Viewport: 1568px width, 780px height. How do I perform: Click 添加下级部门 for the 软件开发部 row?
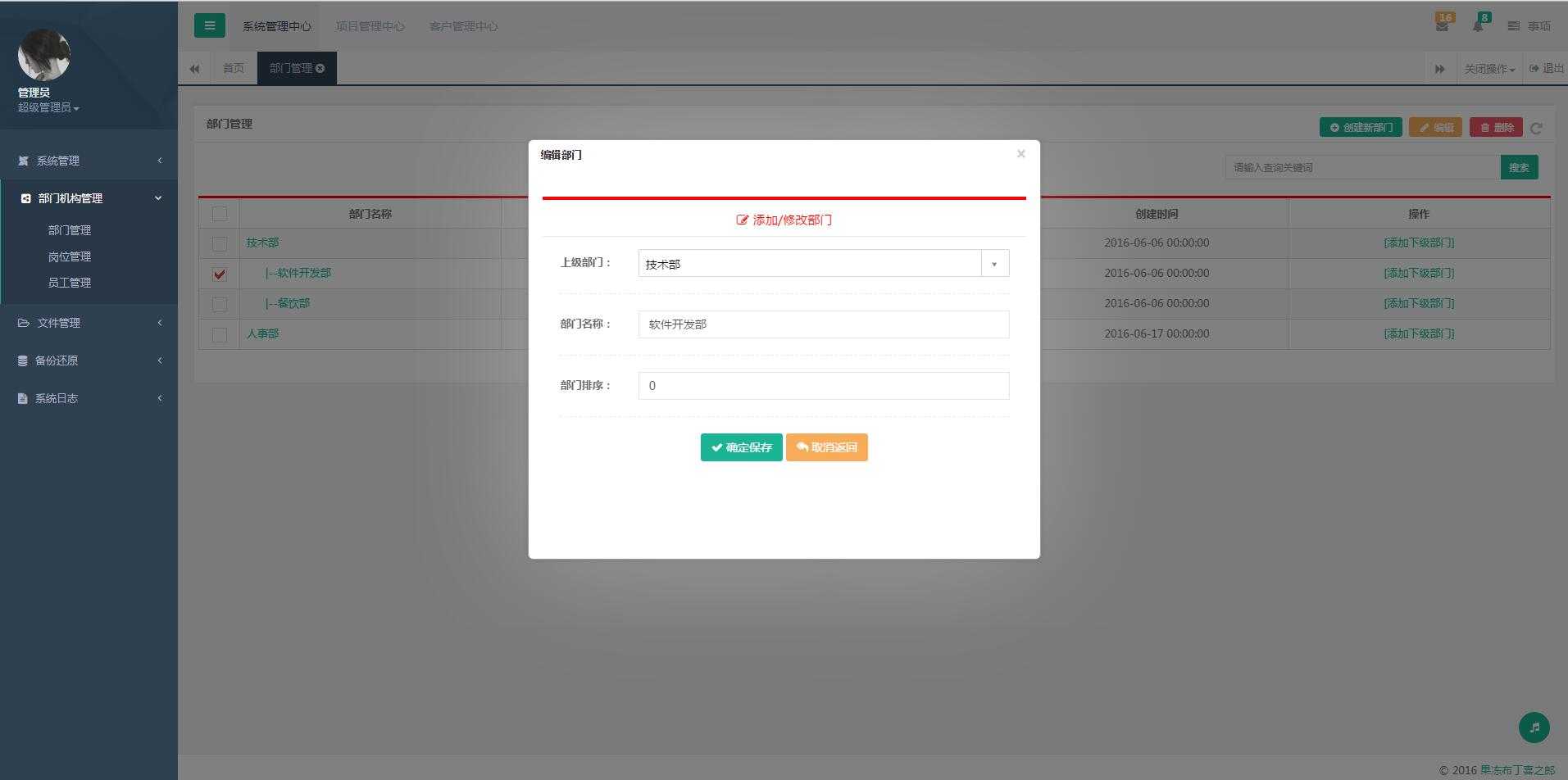(x=1419, y=273)
